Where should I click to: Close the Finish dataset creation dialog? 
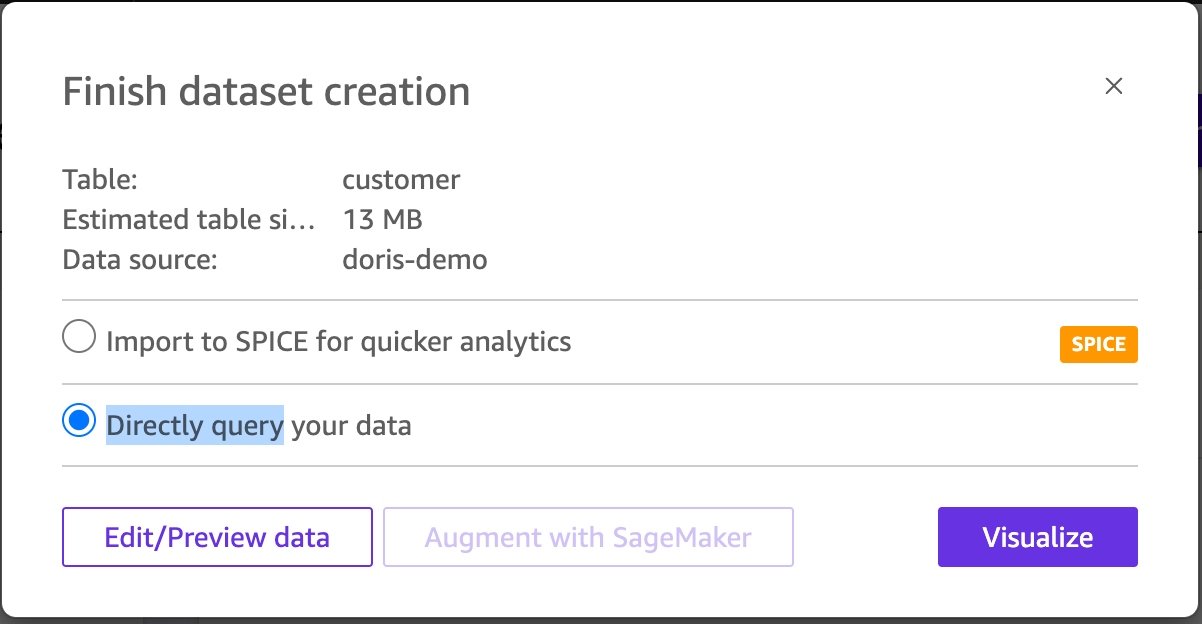coord(1114,86)
